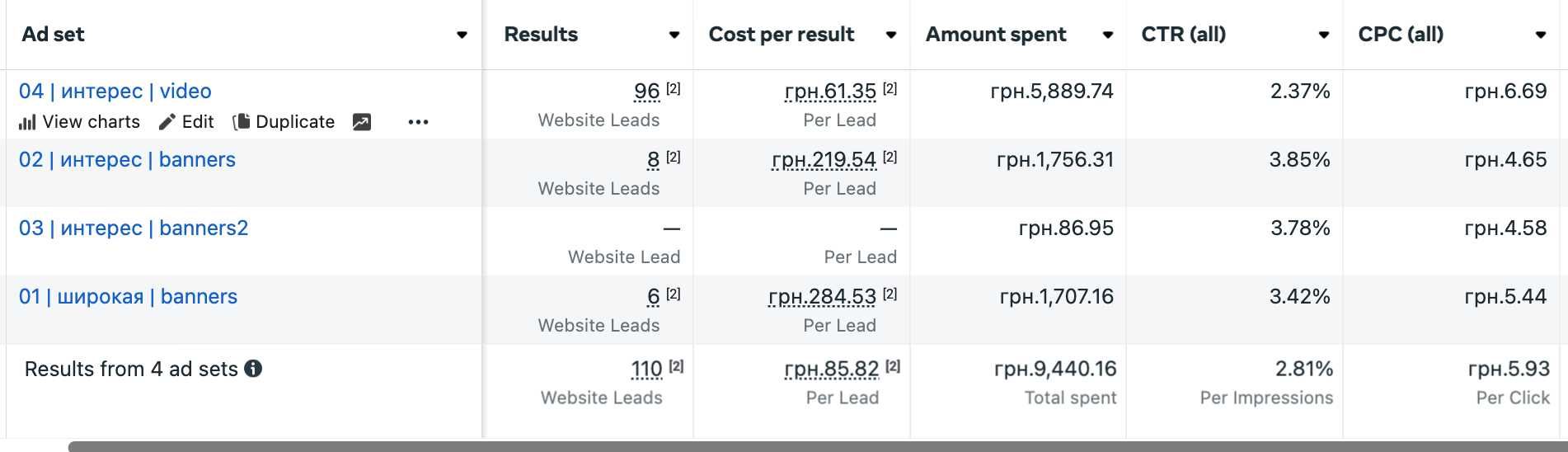Screen dimensions: 1568x452
Task: Open ad set 02 | интерес | banners
Action: click(127, 159)
